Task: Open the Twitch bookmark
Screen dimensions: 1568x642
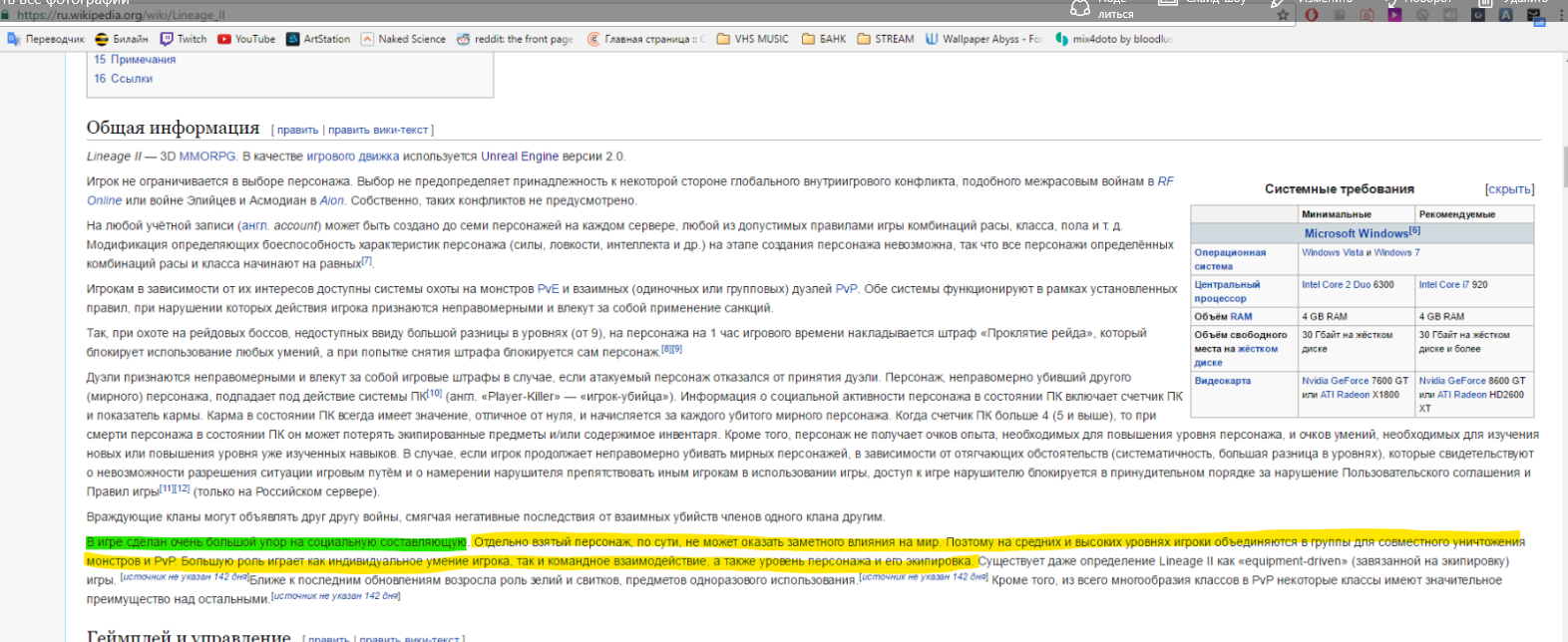Action: (x=184, y=39)
